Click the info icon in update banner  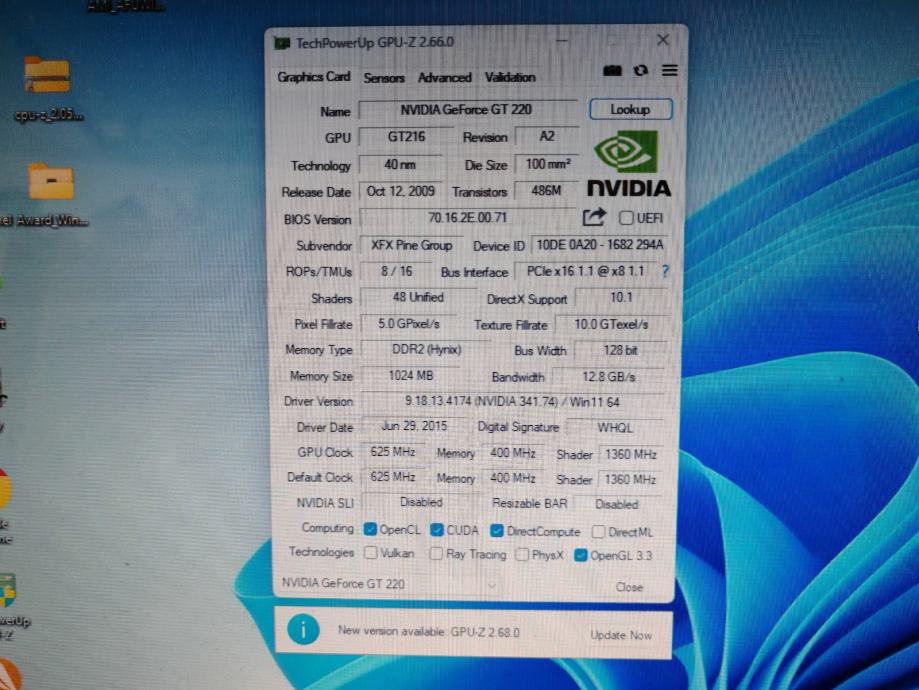pos(303,630)
